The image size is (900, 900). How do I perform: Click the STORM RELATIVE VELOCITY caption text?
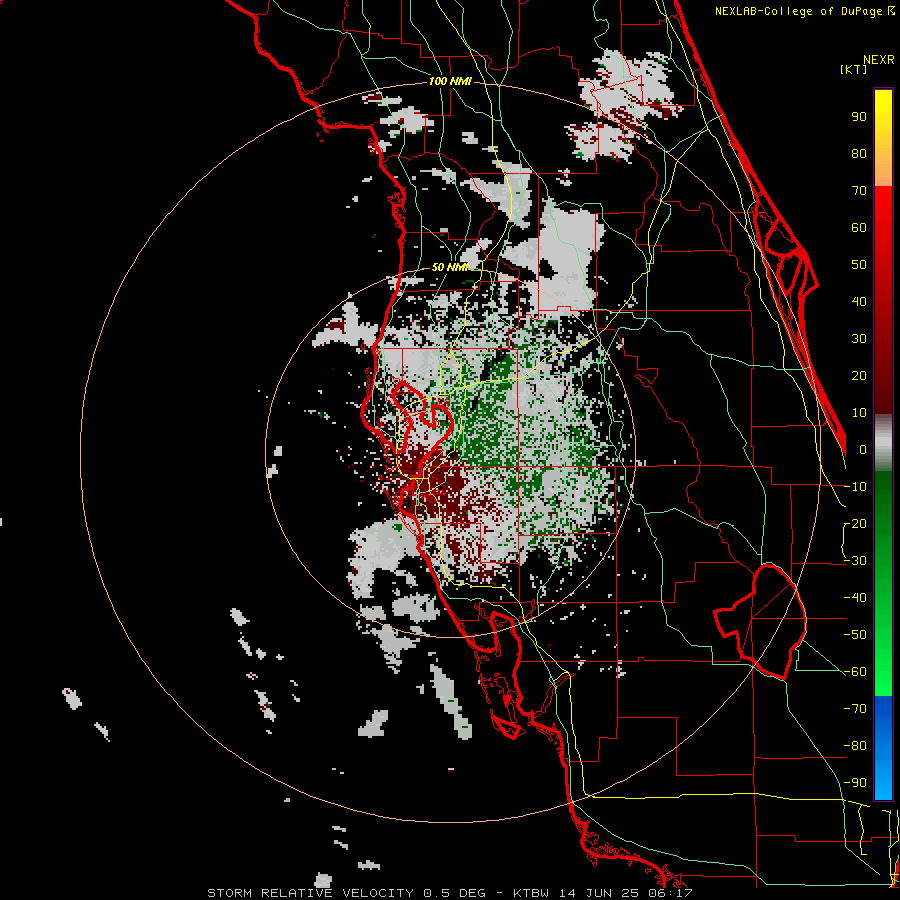pyautogui.click(x=310, y=893)
